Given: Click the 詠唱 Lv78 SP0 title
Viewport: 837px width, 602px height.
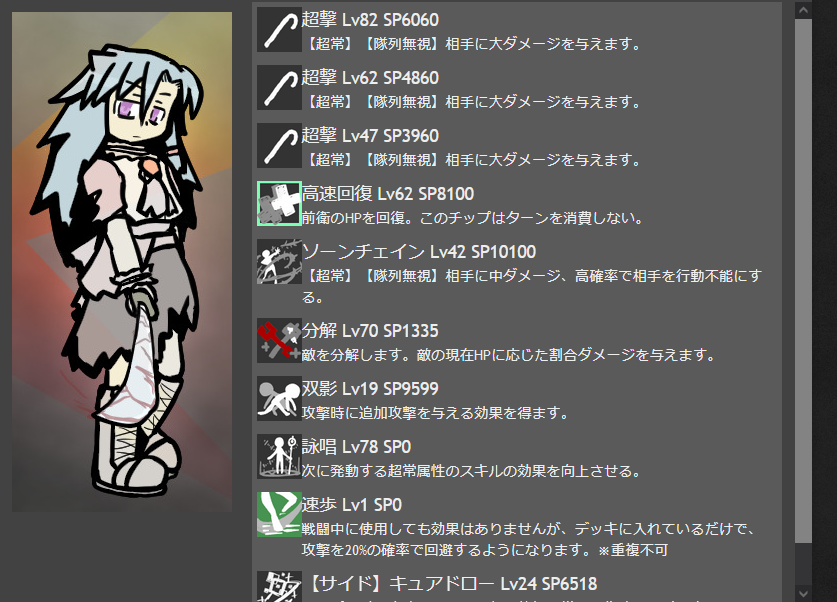Looking at the screenshot, I should (356, 447).
